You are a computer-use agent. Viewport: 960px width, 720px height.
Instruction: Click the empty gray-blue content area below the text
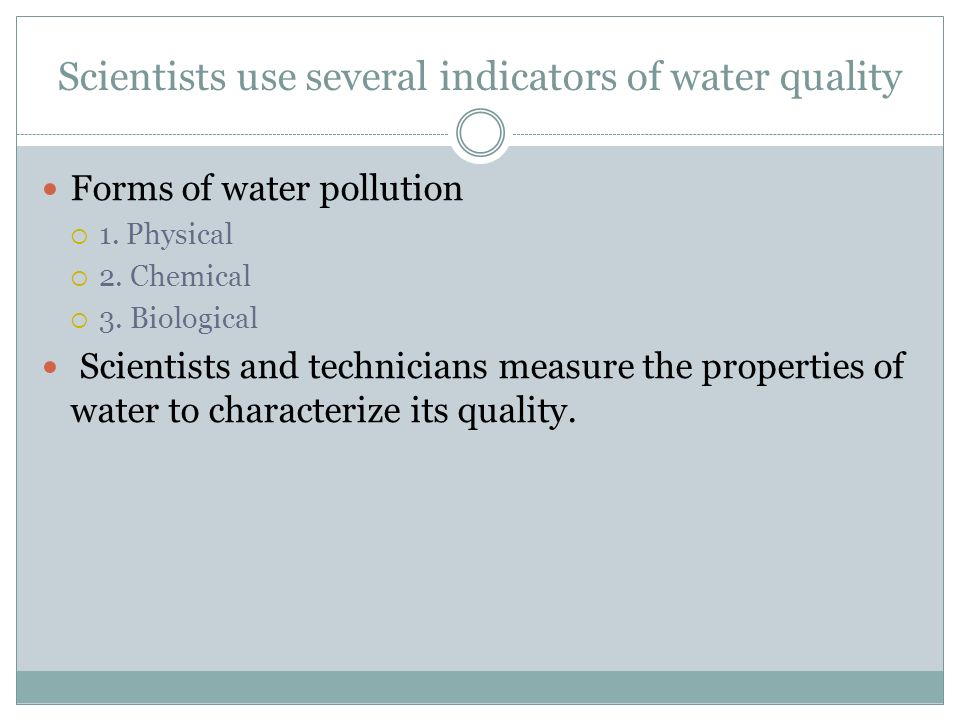click(x=480, y=551)
